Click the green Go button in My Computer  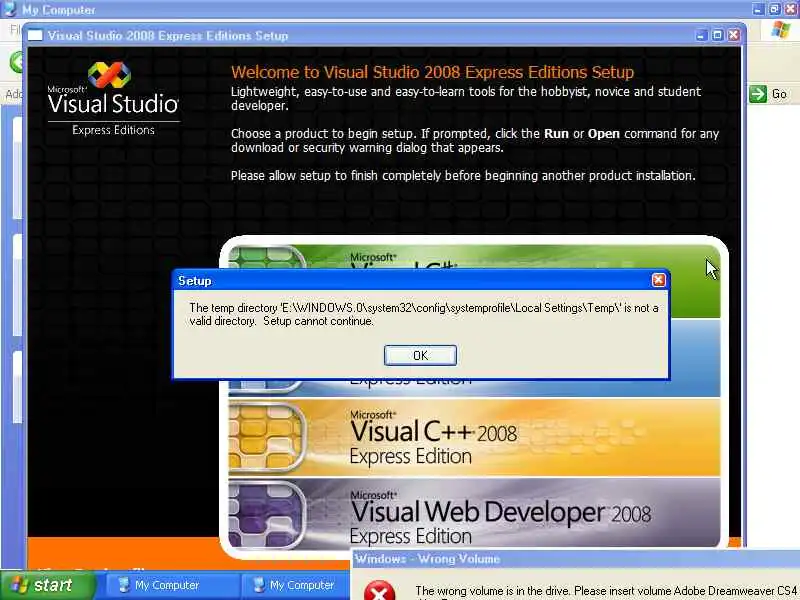tap(769, 94)
